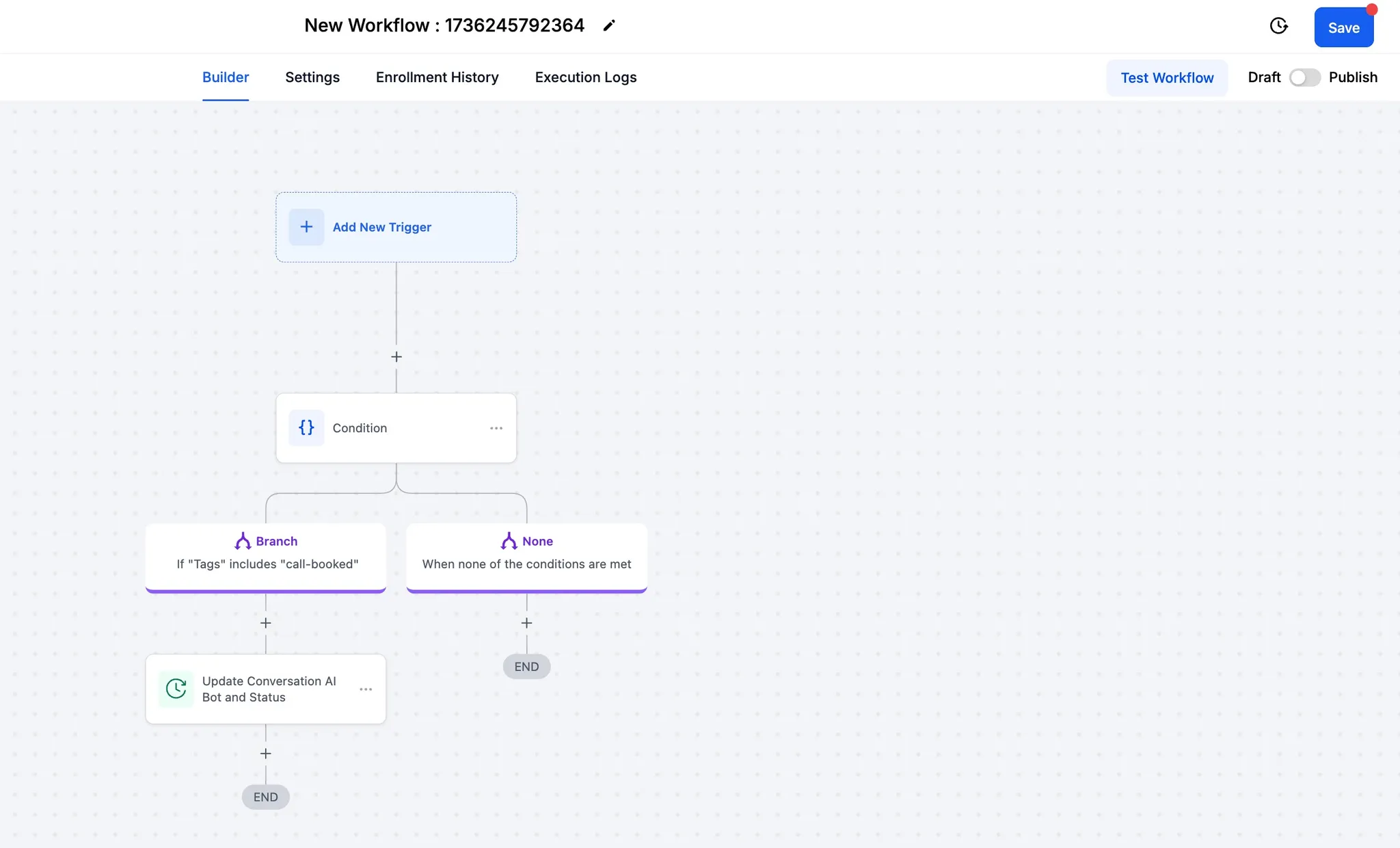
Task: Click the Test Workflow button
Action: tap(1167, 78)
